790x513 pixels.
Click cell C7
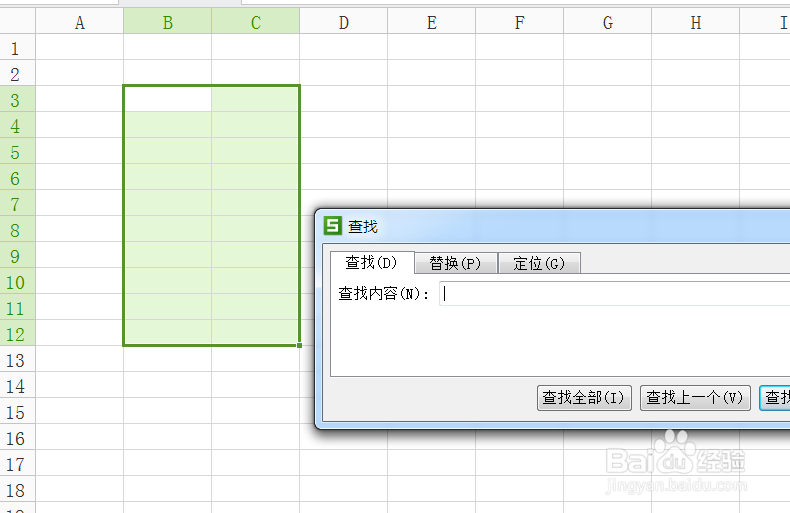tap(255, 203)
